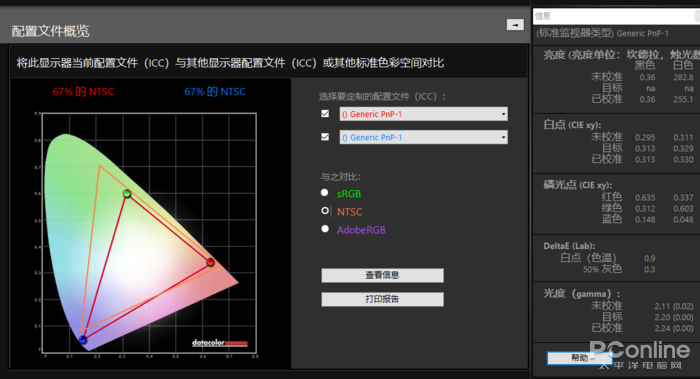Click the 与之对比 label
The height and width of the screenshot is (379, 700).
point(341,177)
